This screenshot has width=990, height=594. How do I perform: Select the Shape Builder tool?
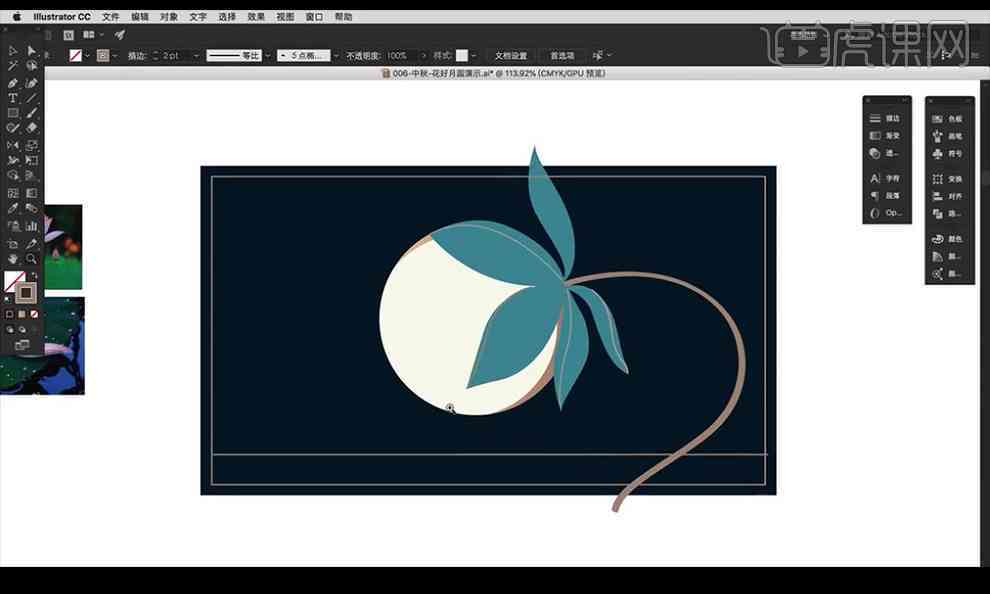[13, 175]
